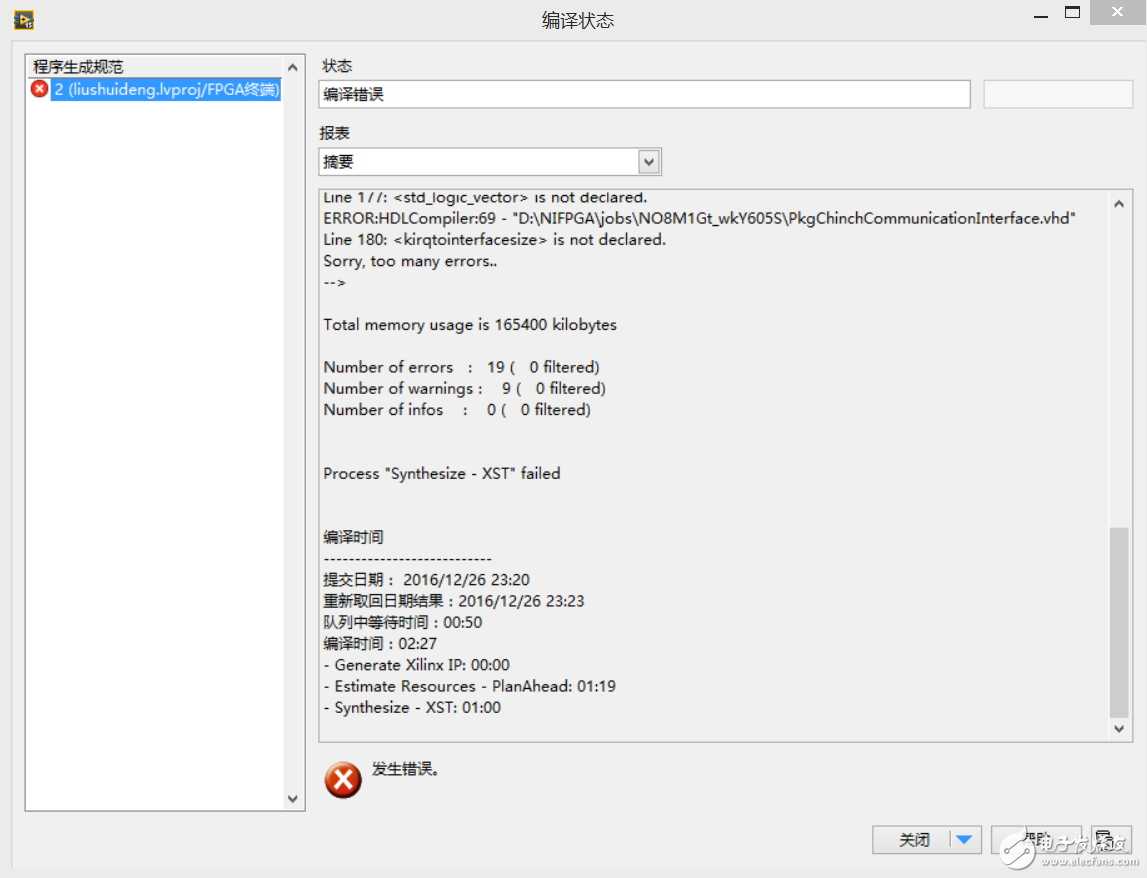Click the LabVIEW window icon in the title bar
Viewport: 1147px width, 878px height.
(x=24, y=20)
